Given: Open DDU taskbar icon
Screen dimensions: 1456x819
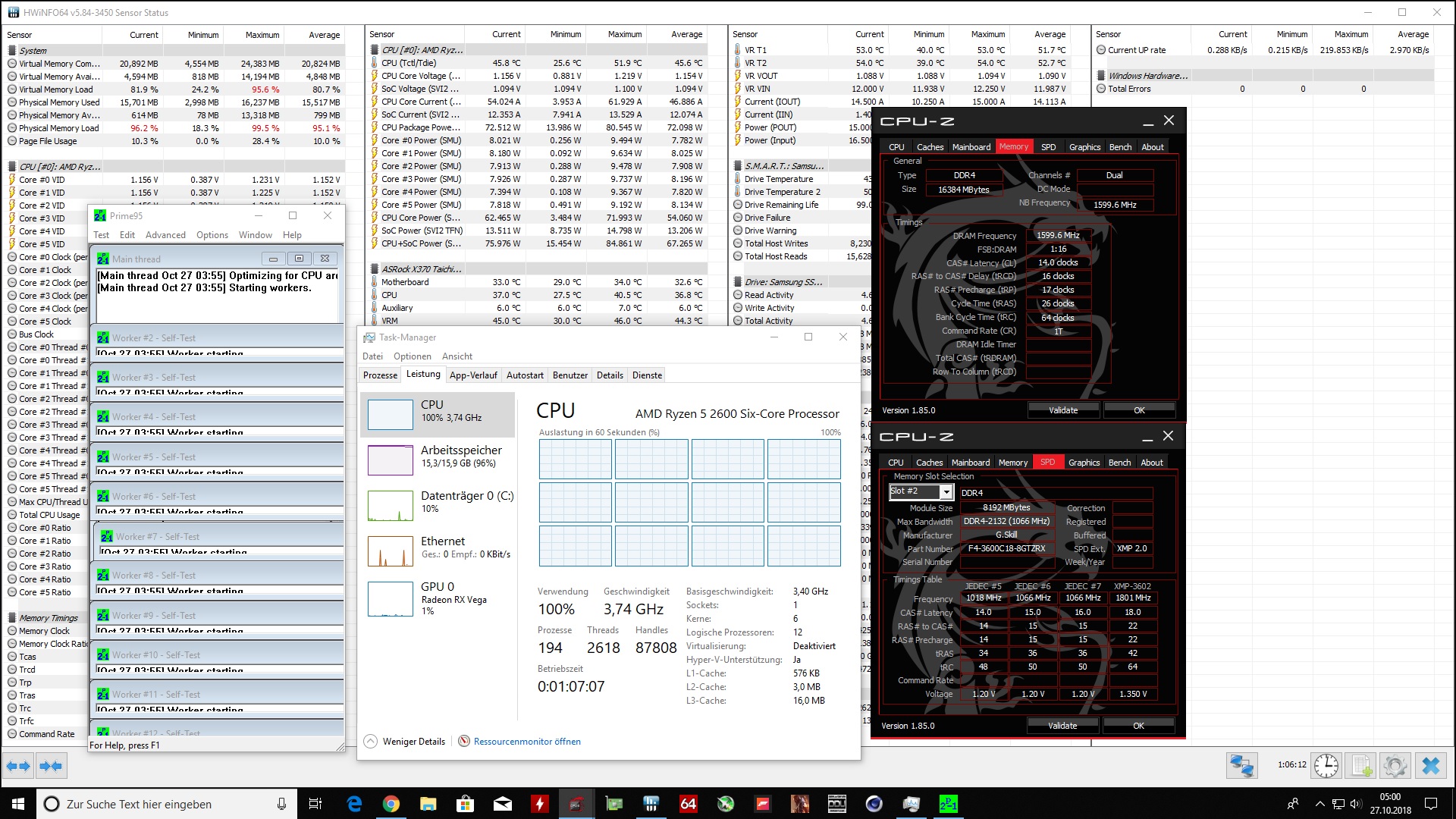Looking at the screenshot, I should coord(837,804).
